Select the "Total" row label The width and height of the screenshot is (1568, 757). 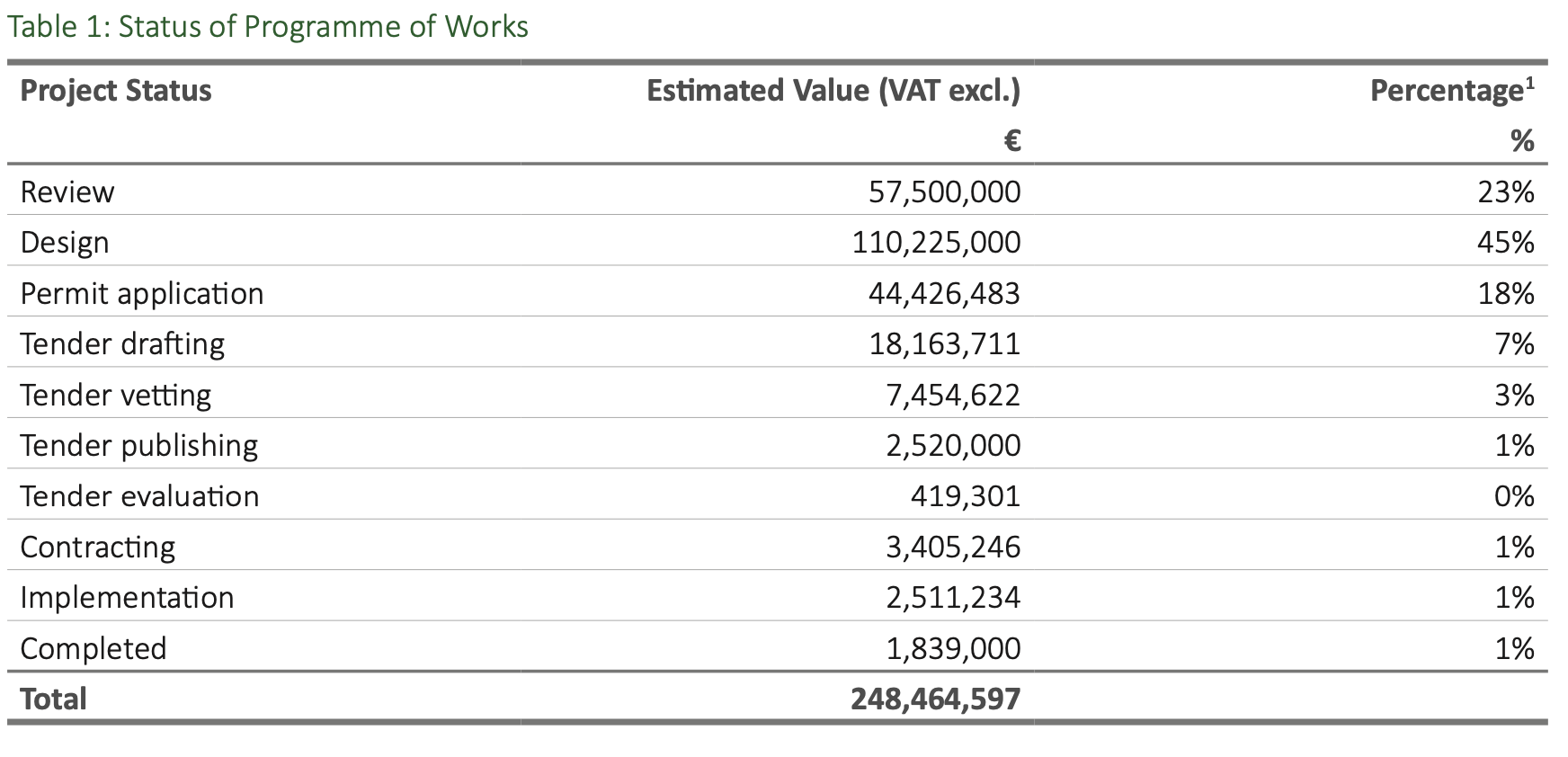tap(54, 699)
